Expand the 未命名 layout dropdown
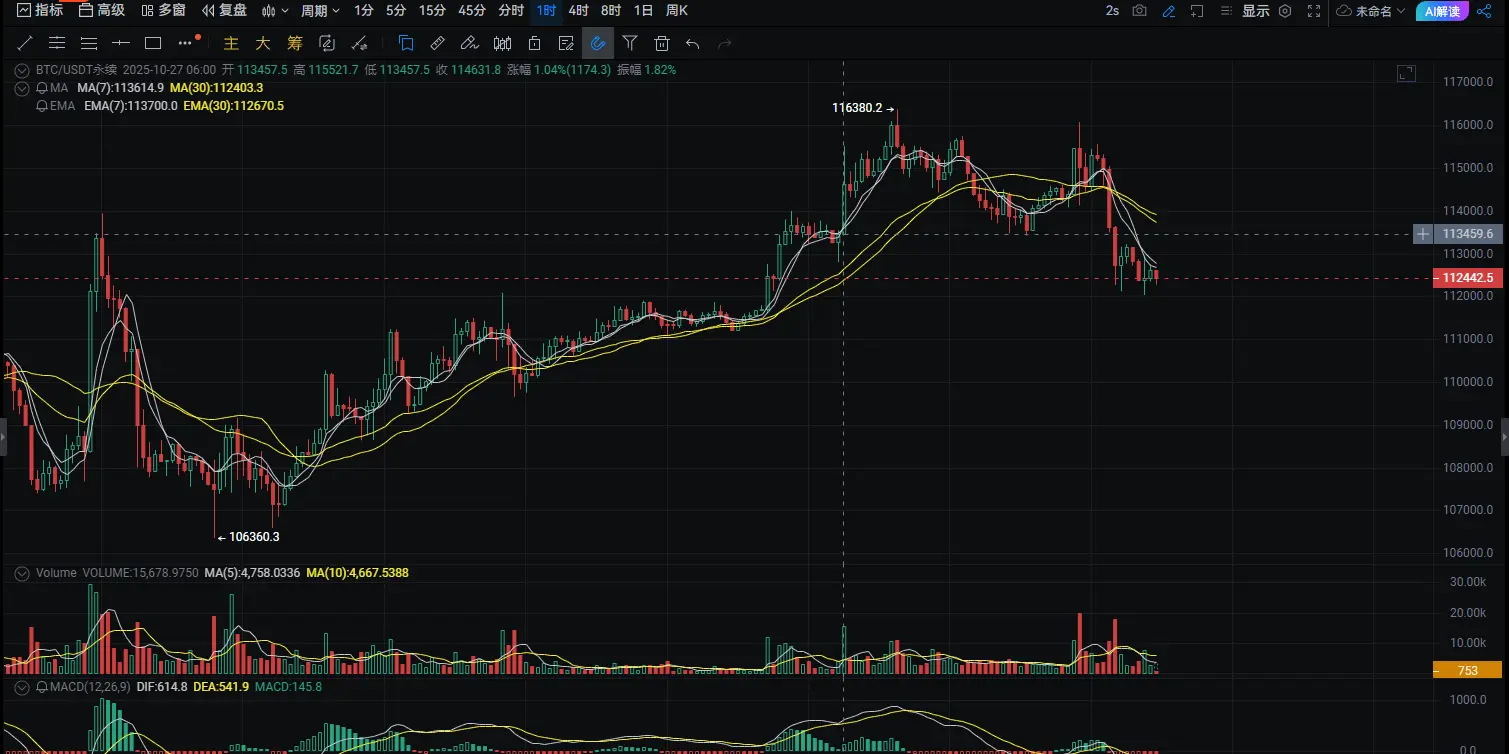 (1371, 11)
